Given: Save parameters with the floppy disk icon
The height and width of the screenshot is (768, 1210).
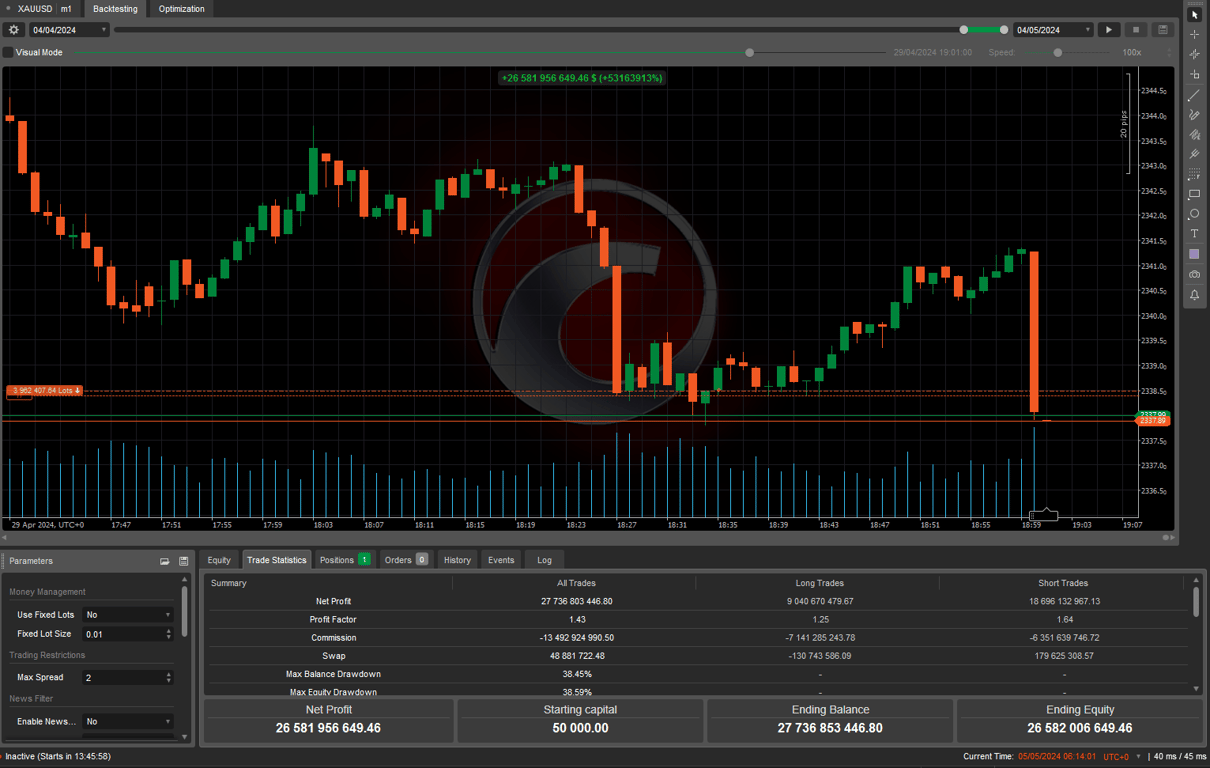Looking at the screenshot, I should [x=184, y=561].
